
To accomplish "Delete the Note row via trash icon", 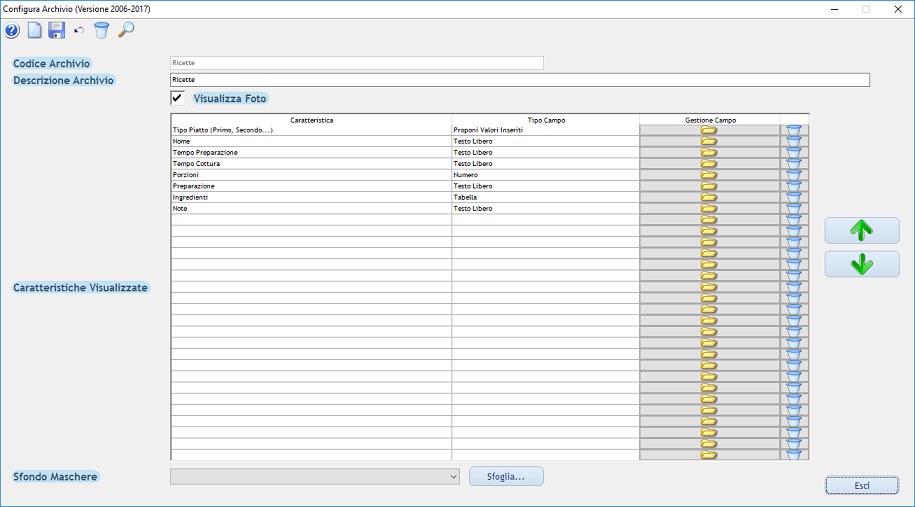I will click(794, 208).
